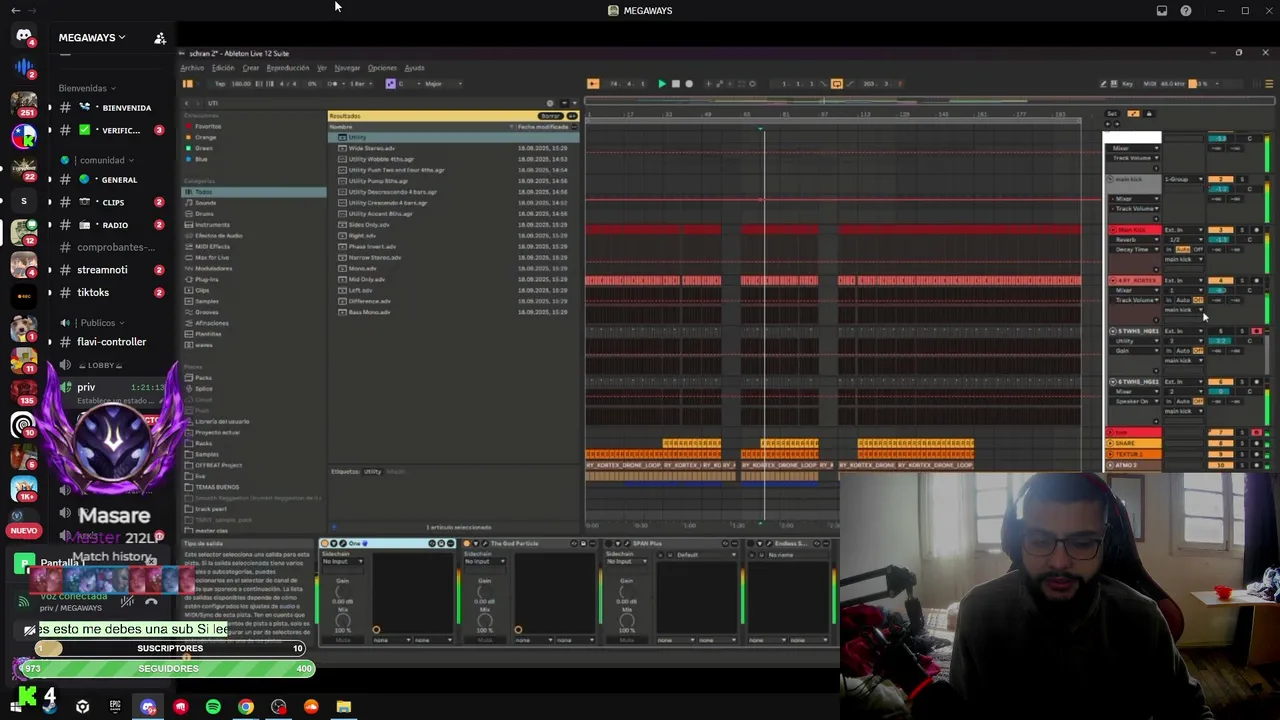Toggle the orange Follow/Back to Arrangement button
The height and width of the screenshot is (720, 1280).
click(593, 84)
